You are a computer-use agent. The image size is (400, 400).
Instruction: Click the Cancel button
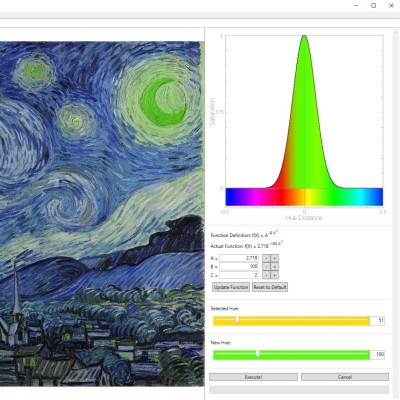tap(345, 377)
